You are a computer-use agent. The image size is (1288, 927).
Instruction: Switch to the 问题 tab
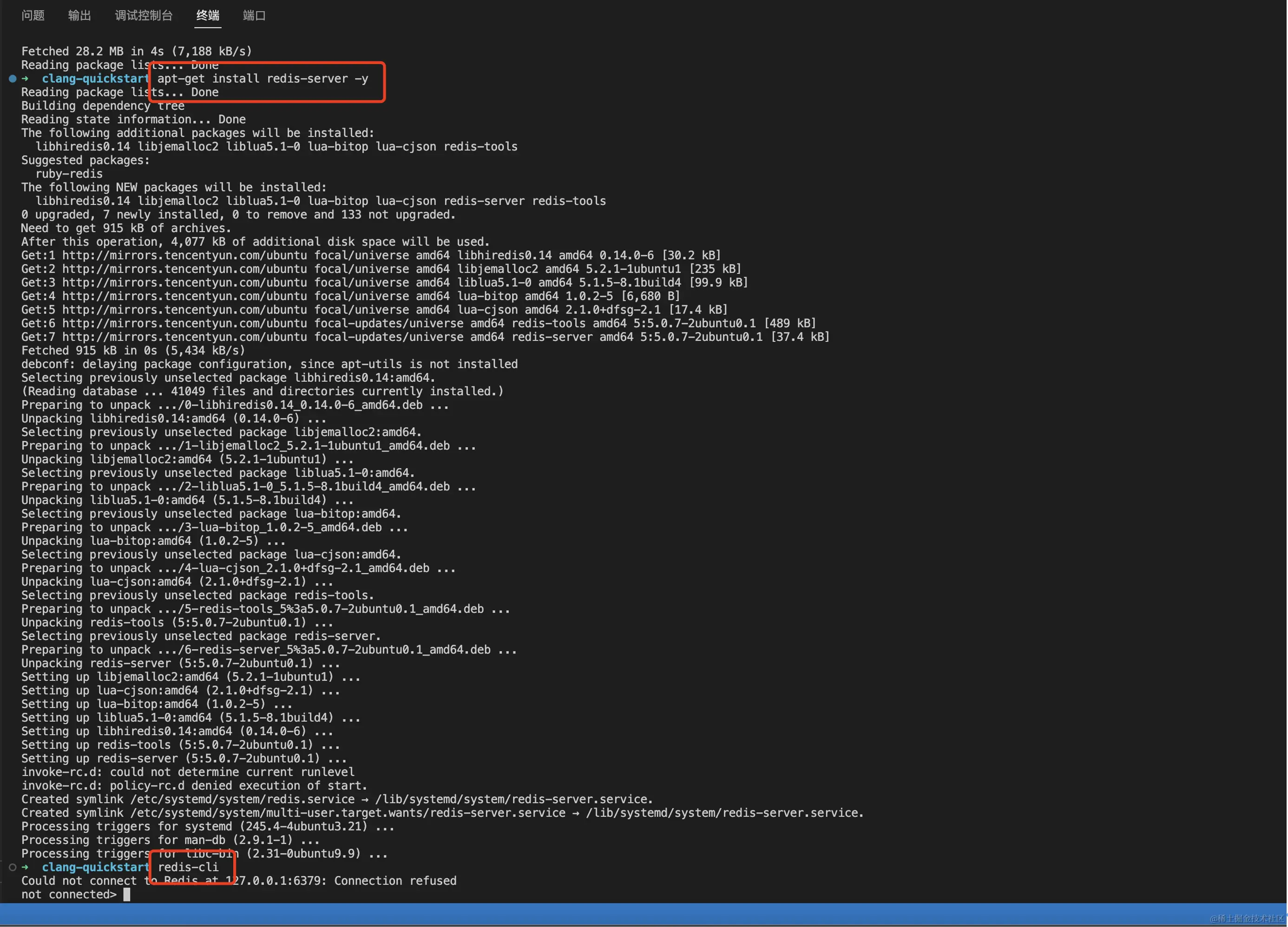click(x=33, y=15)
